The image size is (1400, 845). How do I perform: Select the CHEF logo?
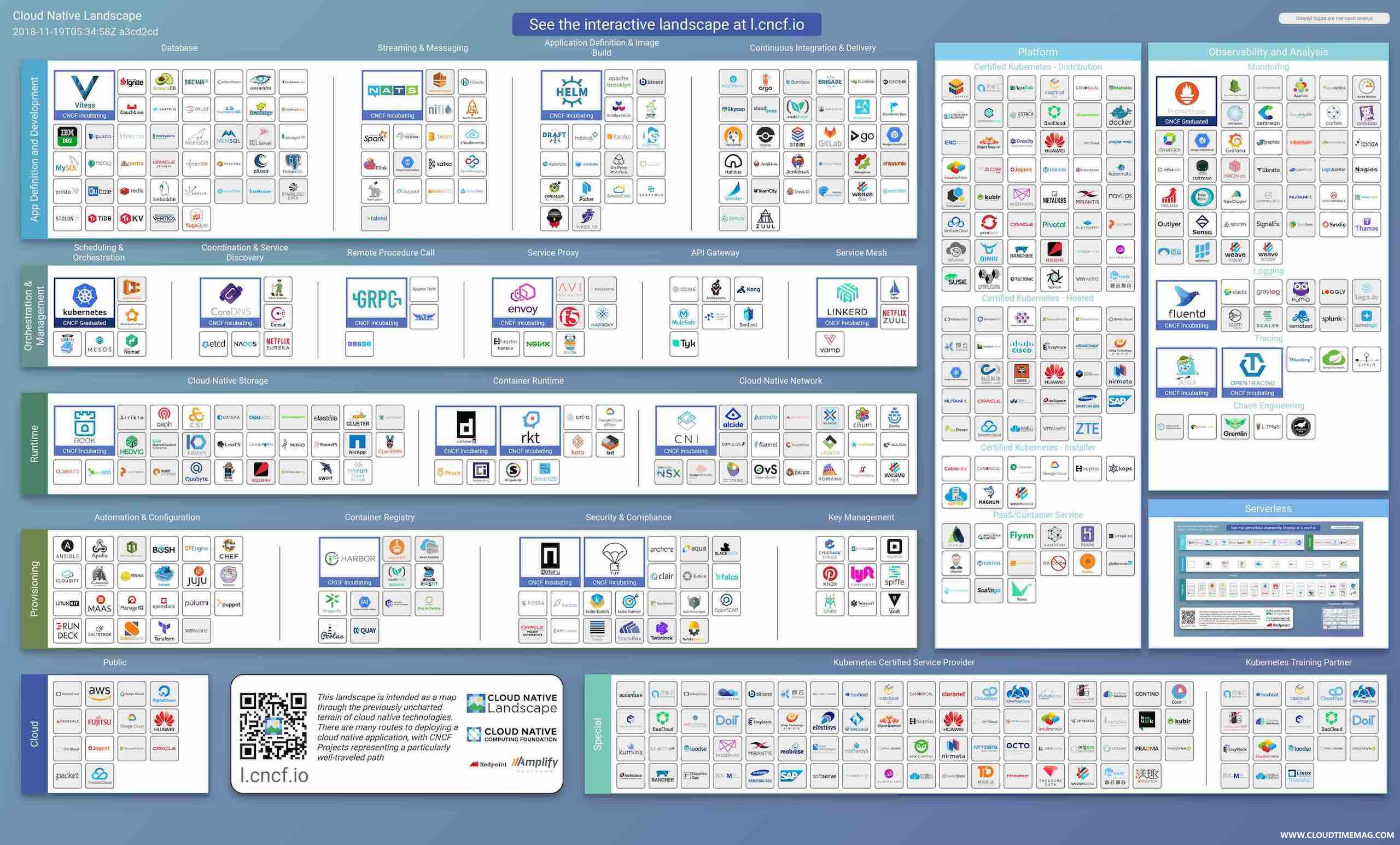coord(229,549)
